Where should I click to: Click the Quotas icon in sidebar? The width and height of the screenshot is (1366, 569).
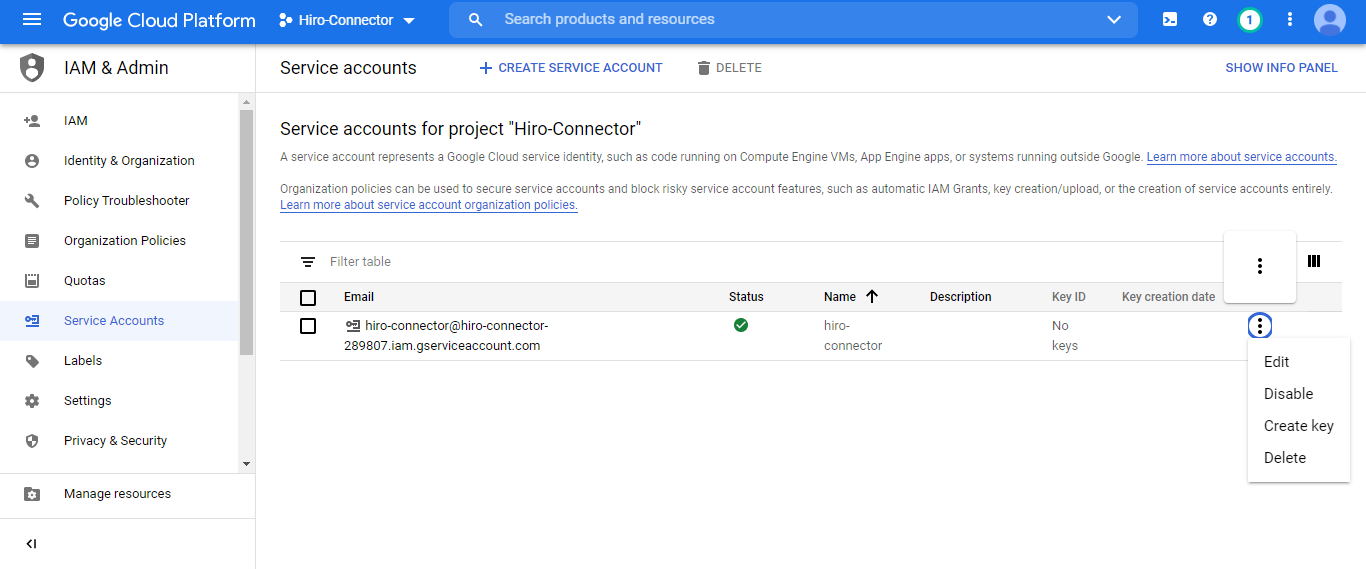pyautogui.click(x=32, y=281)
